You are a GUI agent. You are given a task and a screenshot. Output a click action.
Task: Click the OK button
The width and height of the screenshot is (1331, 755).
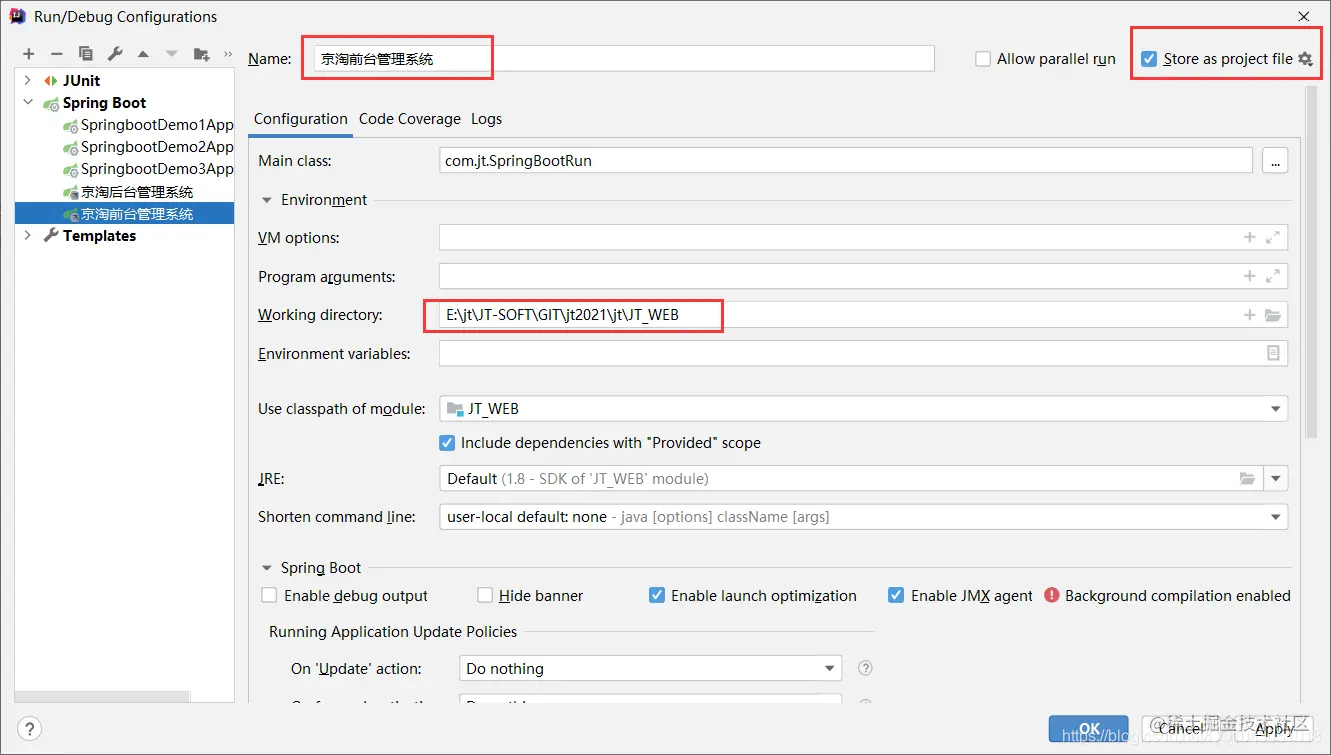tap(1090, 728)
